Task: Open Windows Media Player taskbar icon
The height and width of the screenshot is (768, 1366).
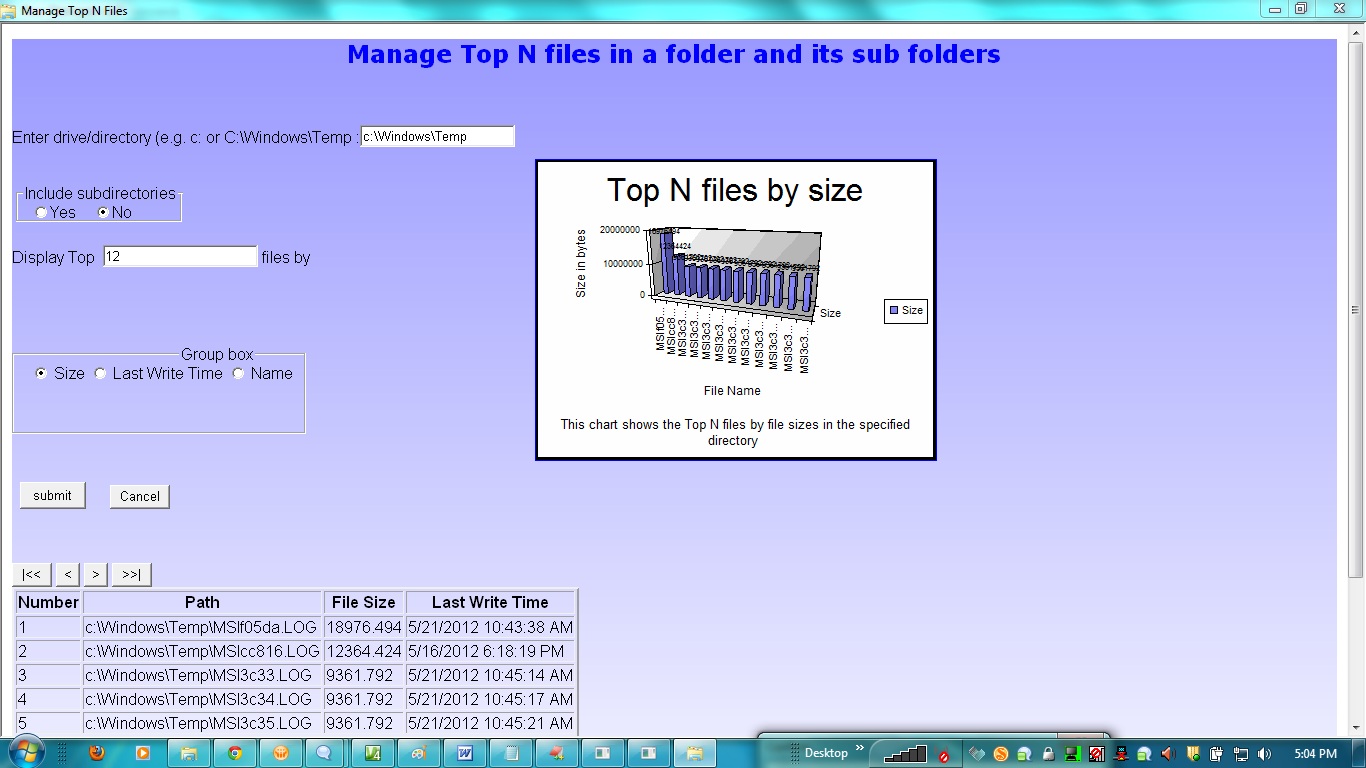Action: pyautogui.click(x=142, y=753)
